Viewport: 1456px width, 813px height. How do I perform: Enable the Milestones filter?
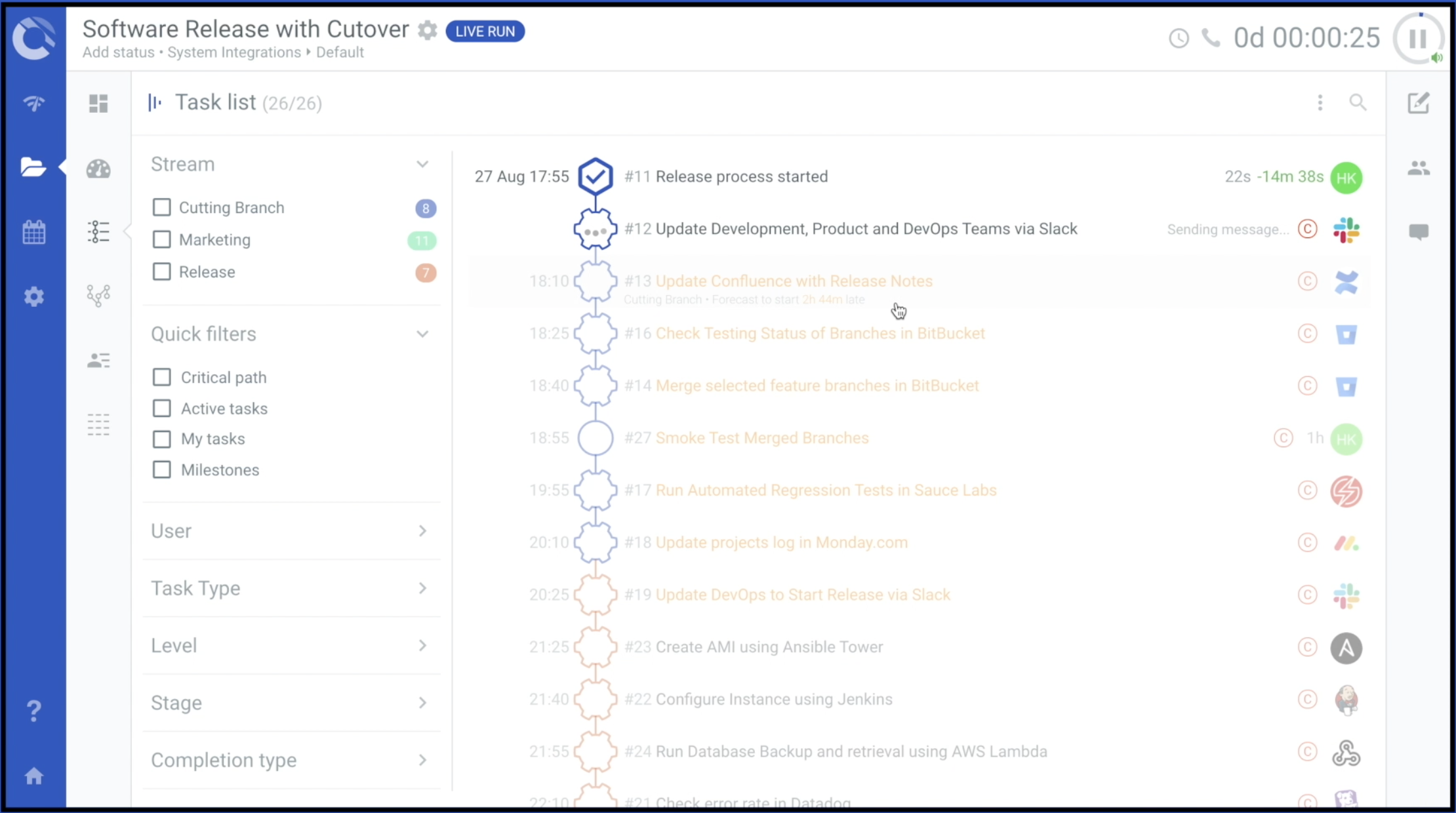(x=161, y=469)
